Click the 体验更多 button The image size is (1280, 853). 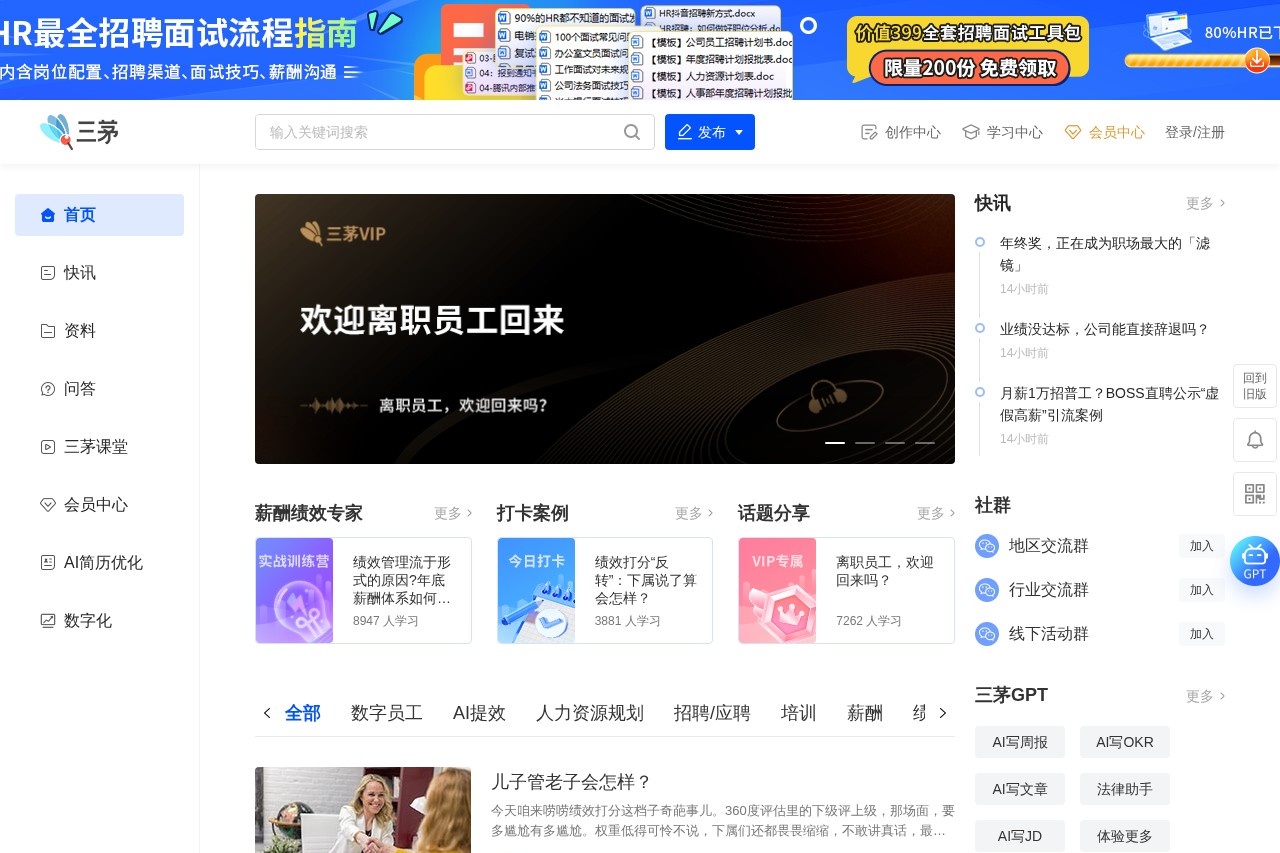1125,836
